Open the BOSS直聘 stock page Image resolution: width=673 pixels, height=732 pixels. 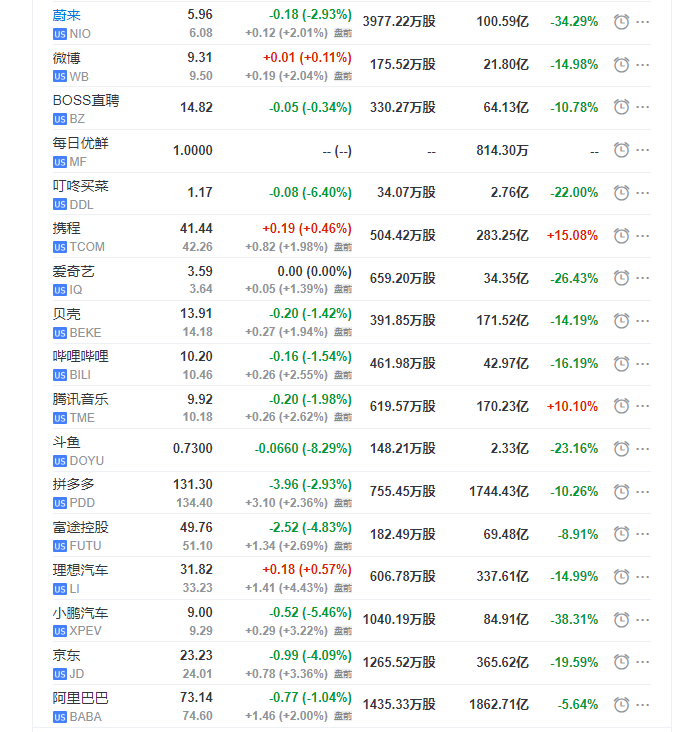(86, 100)
